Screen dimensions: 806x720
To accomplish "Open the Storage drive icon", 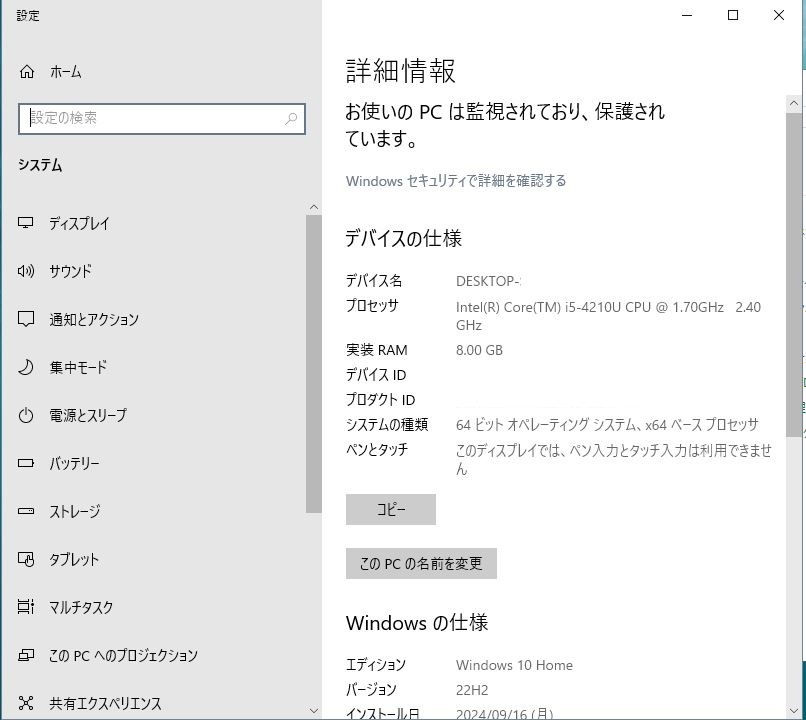I will click(x=27, y=511).
